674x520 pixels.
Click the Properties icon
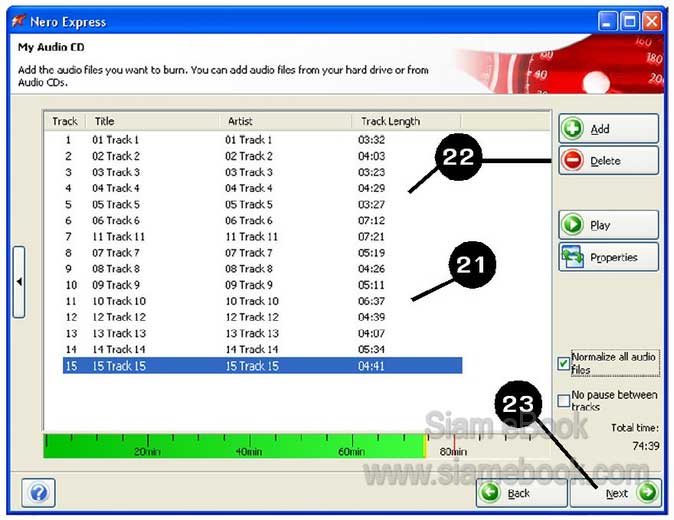pyautogui.click(x=573, y=257)
